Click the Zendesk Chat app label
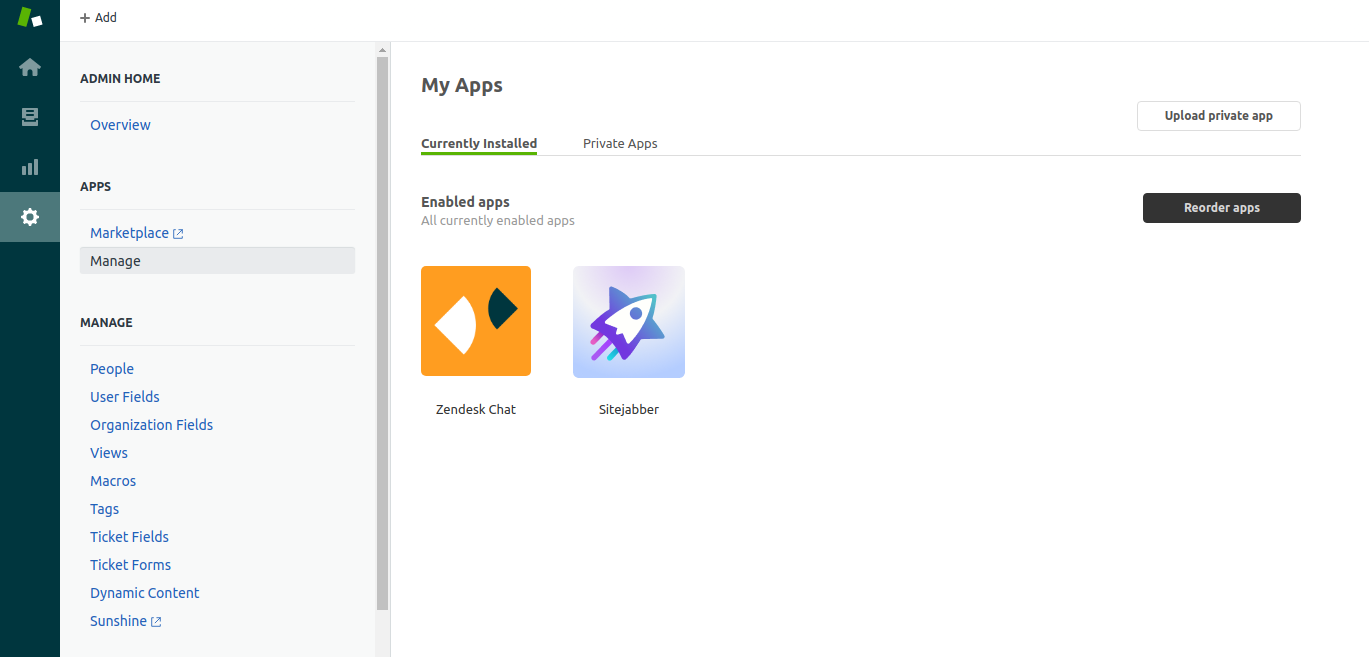Image resolution: width=1369 pixels, height=657 pixels. 476,409
